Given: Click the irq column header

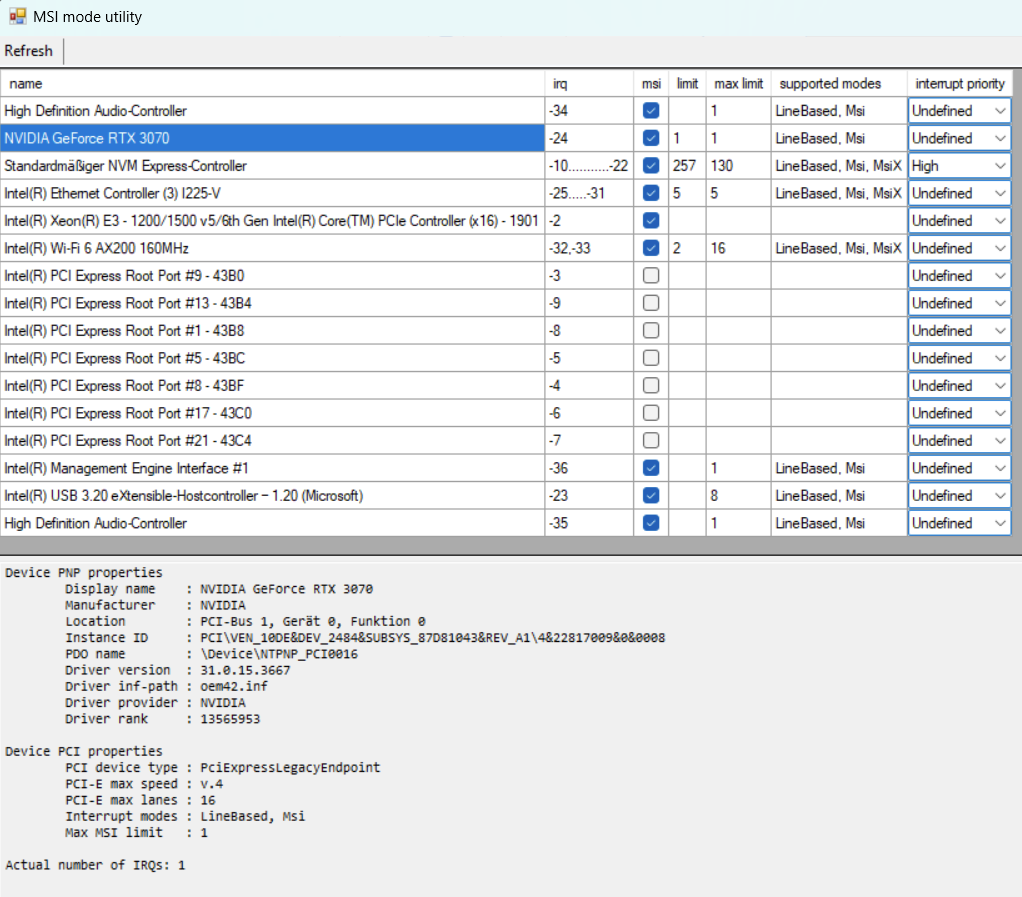Looking at the screenshot, I should 589,83.
